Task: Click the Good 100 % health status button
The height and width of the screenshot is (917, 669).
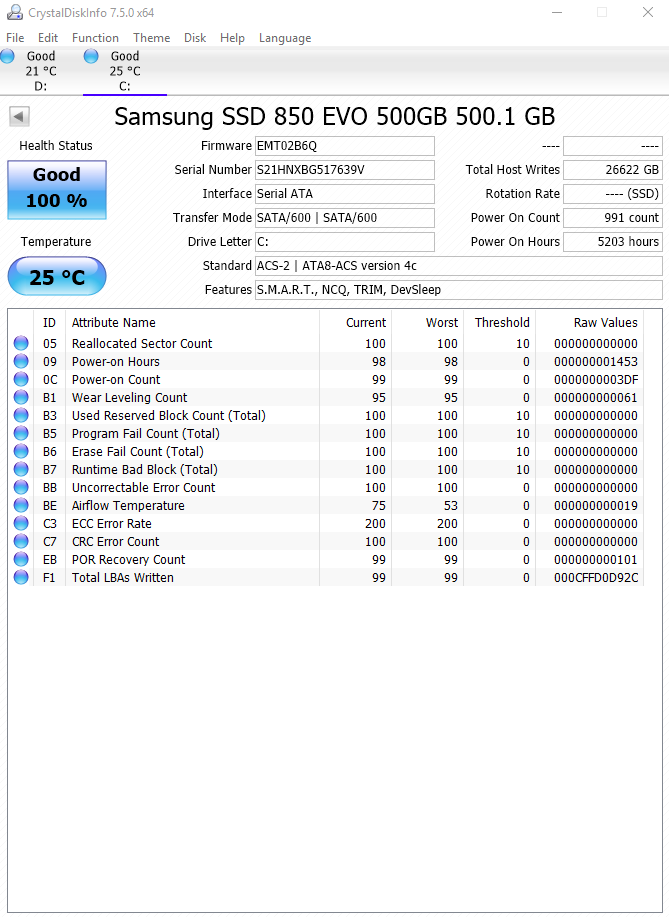Action: pyautogui.click(x=57, y=190)
